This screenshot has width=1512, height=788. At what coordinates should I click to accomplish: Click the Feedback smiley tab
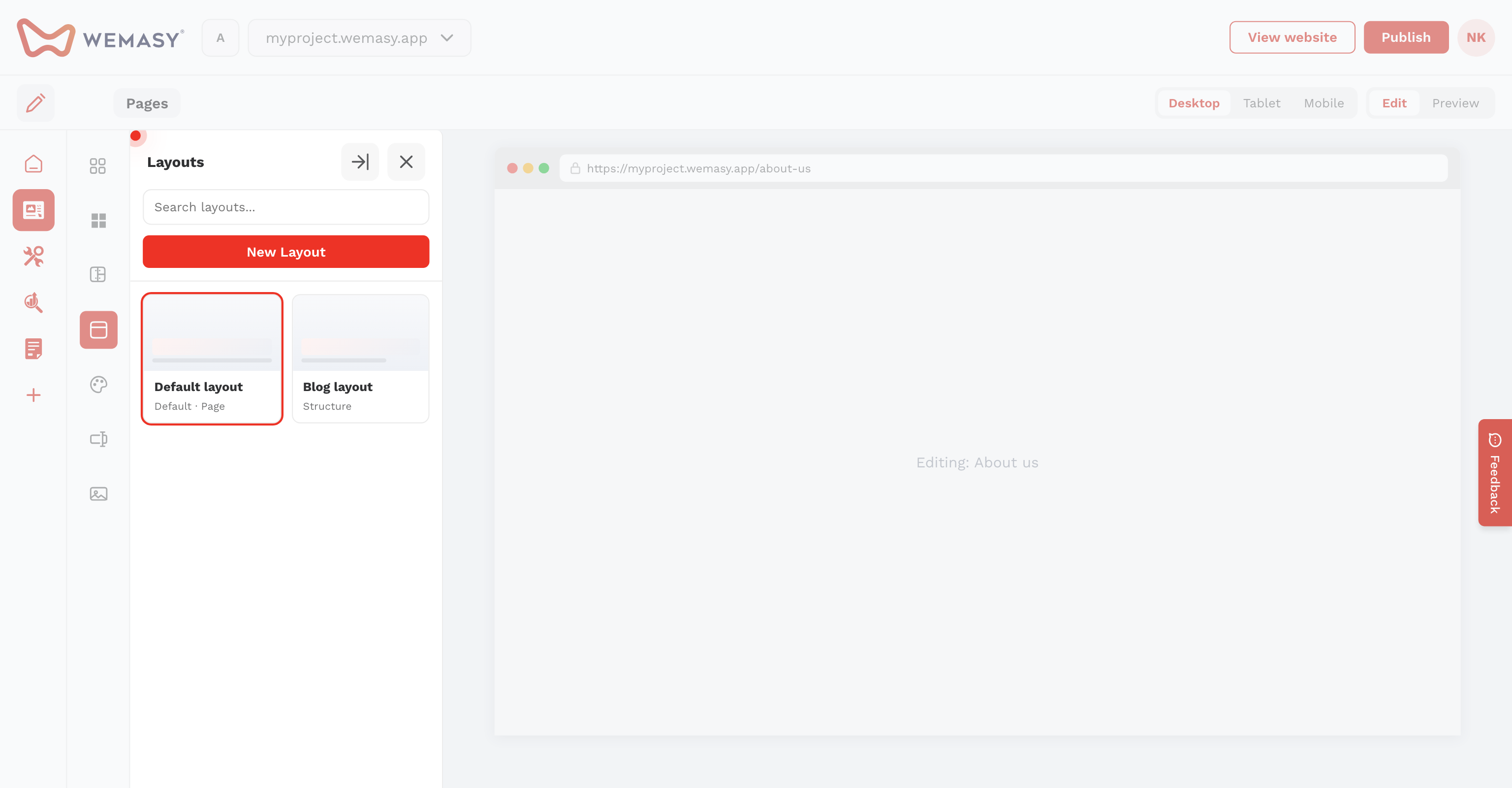click(x=1494, y=473)
